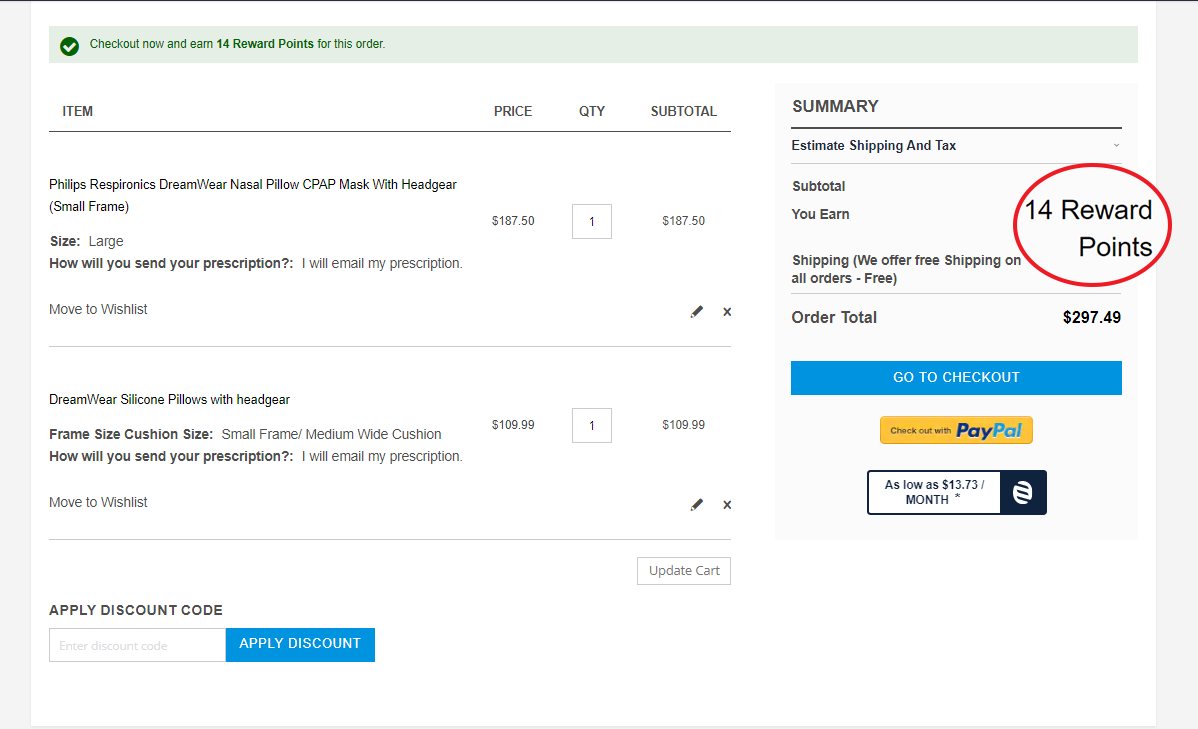Screen dimensions: 1198x729
Task: Click quantity field for the Philips DreamWear mask
Action: pos(591,222)
